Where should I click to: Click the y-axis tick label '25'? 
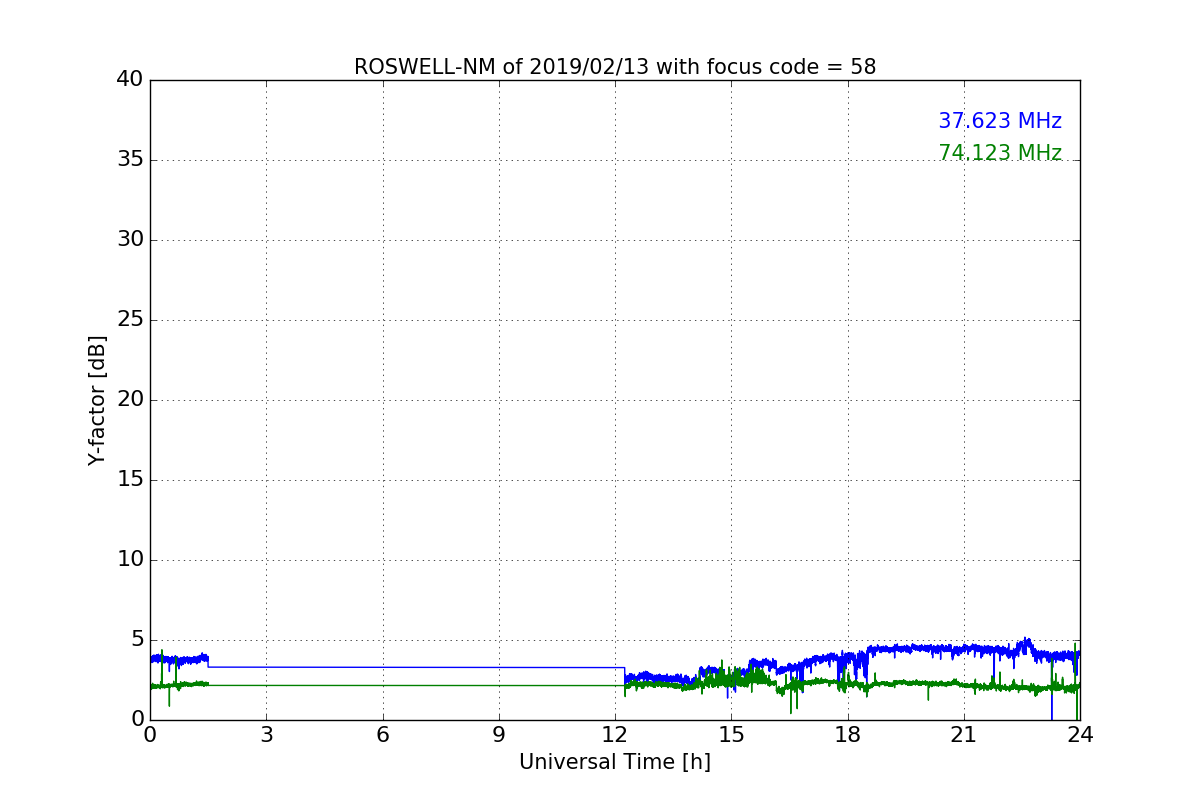pos(130,319)
